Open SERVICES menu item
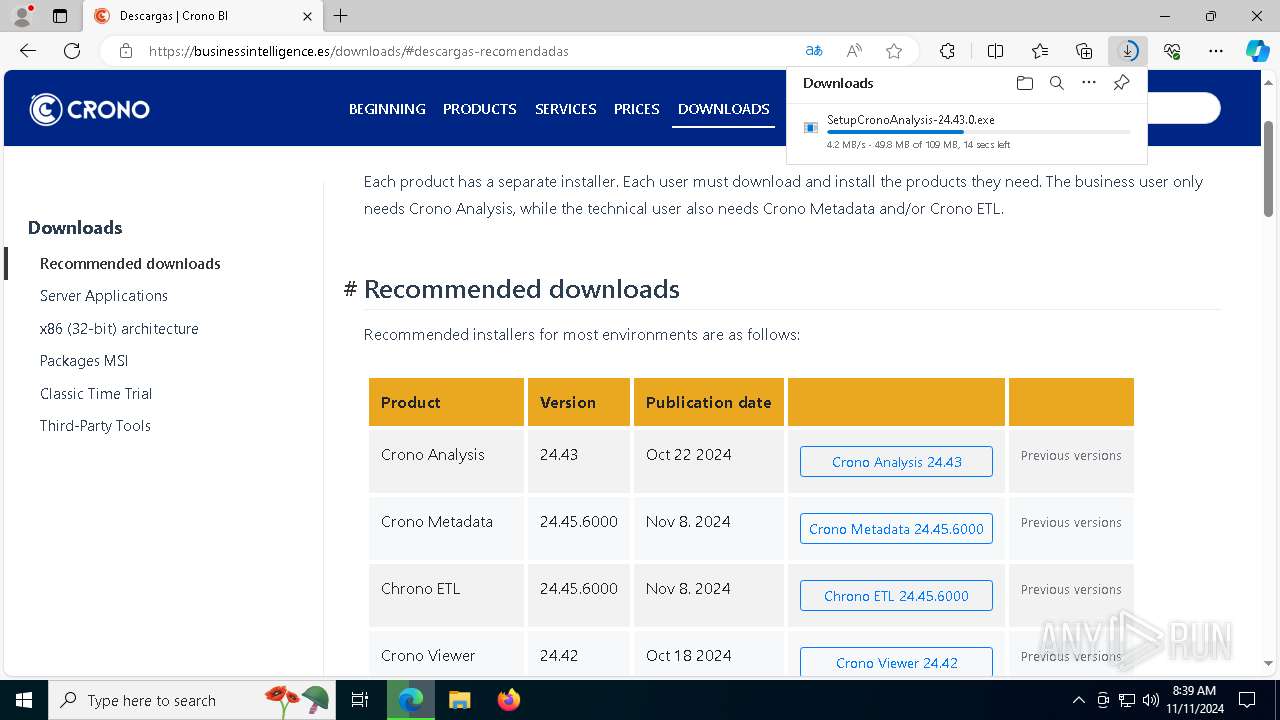Image resolution: width=1280 pixels, height=720 pixels. (x=566, y=109)
